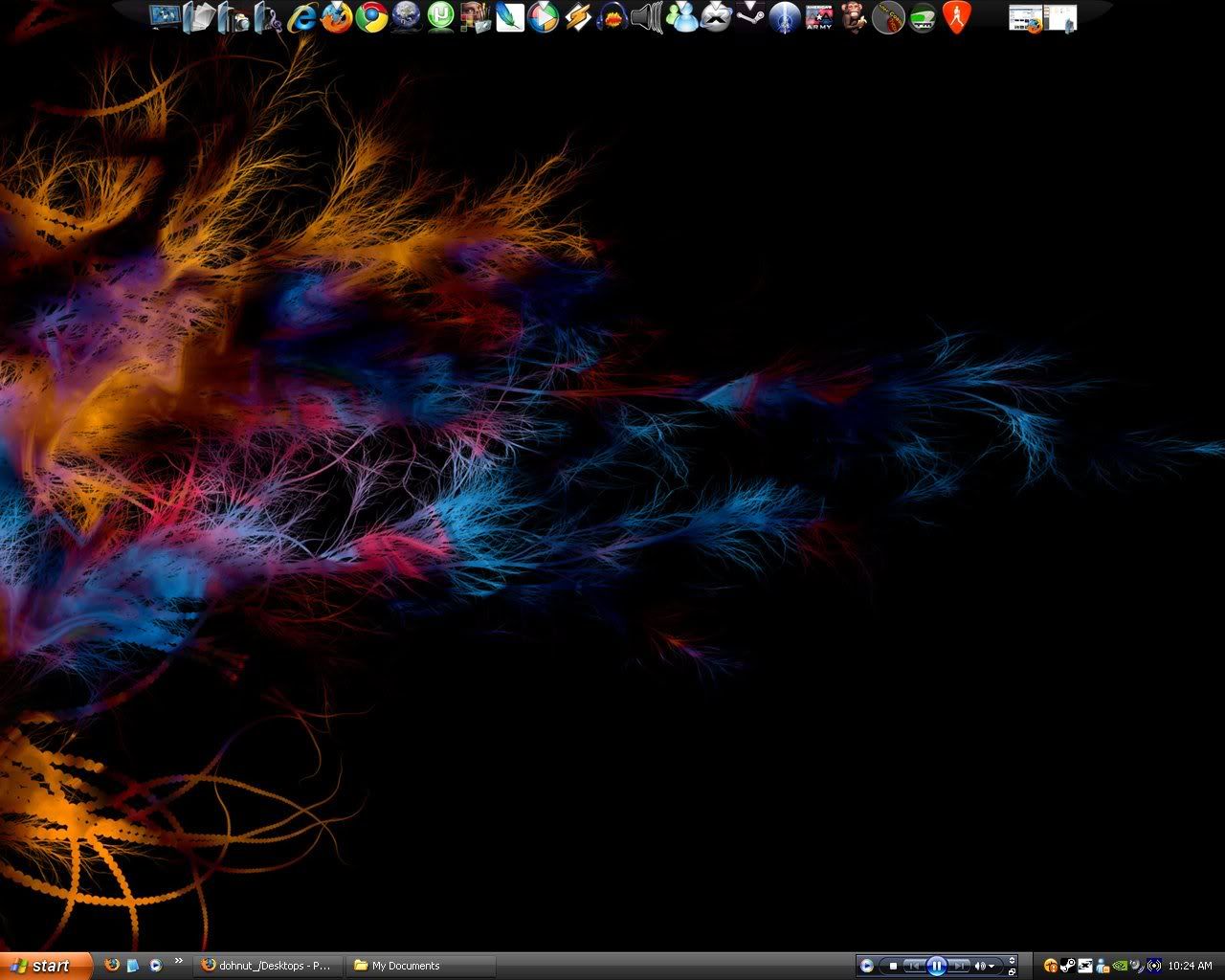This screenshot has width=1225, height=980.
Task: Skip to next track in Media Player toolbar
Action: pos(959,966)
